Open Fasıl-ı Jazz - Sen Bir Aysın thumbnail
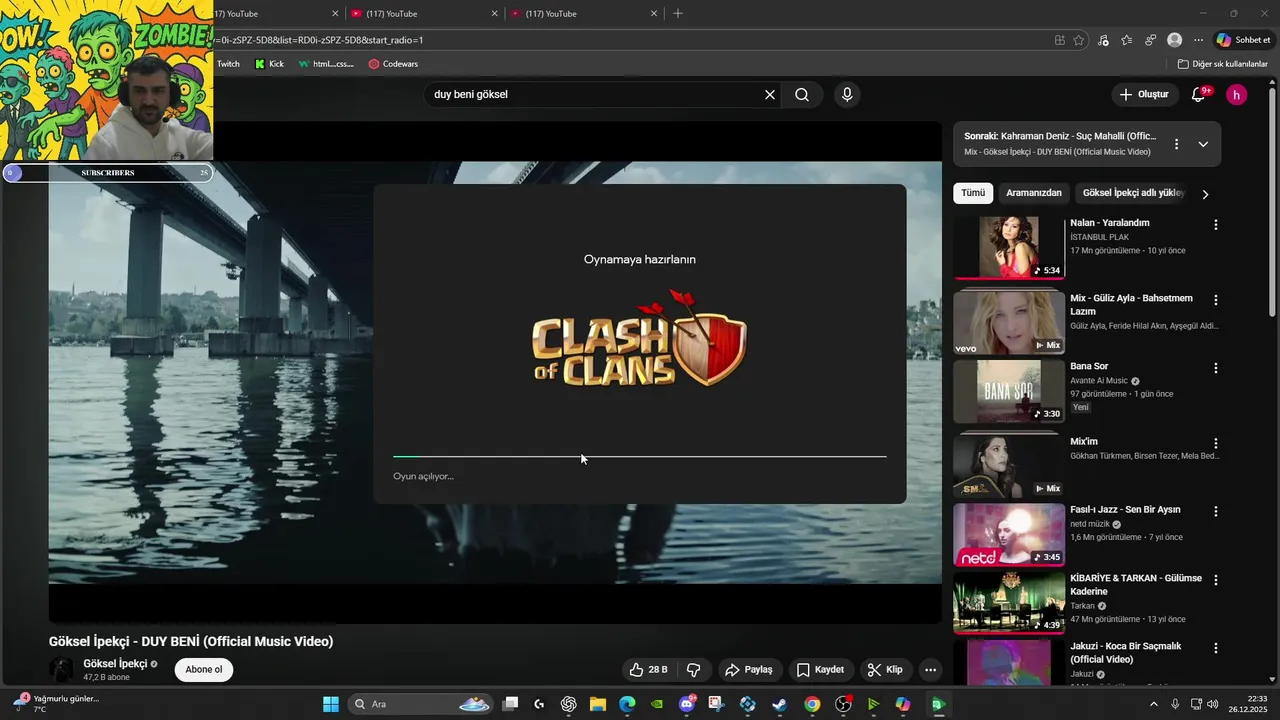The height and width of the screenshot is (720, 1280). pos(1009,535)
